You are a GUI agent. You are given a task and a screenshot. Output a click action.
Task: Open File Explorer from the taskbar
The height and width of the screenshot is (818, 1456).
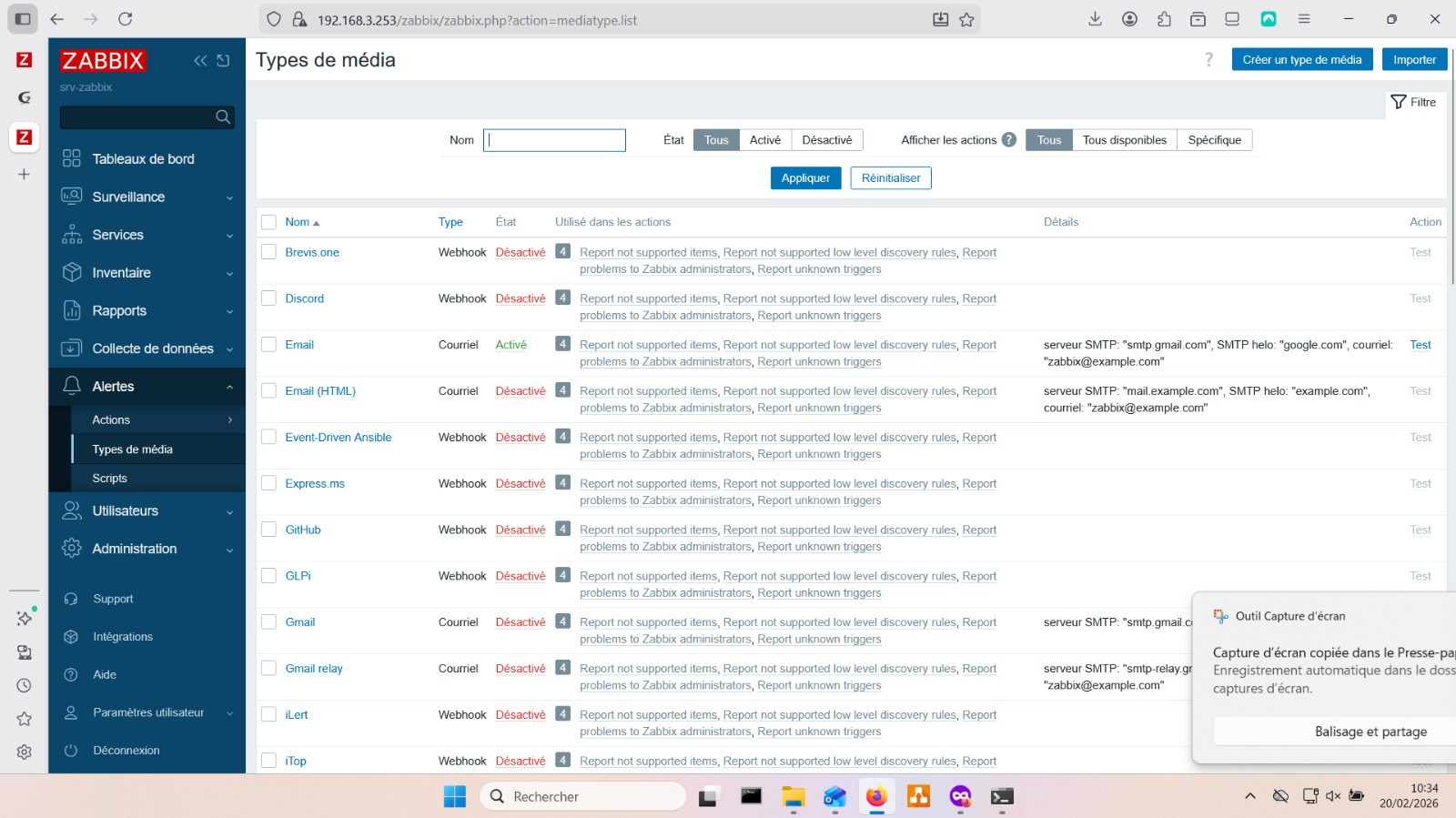pos(794,797)
